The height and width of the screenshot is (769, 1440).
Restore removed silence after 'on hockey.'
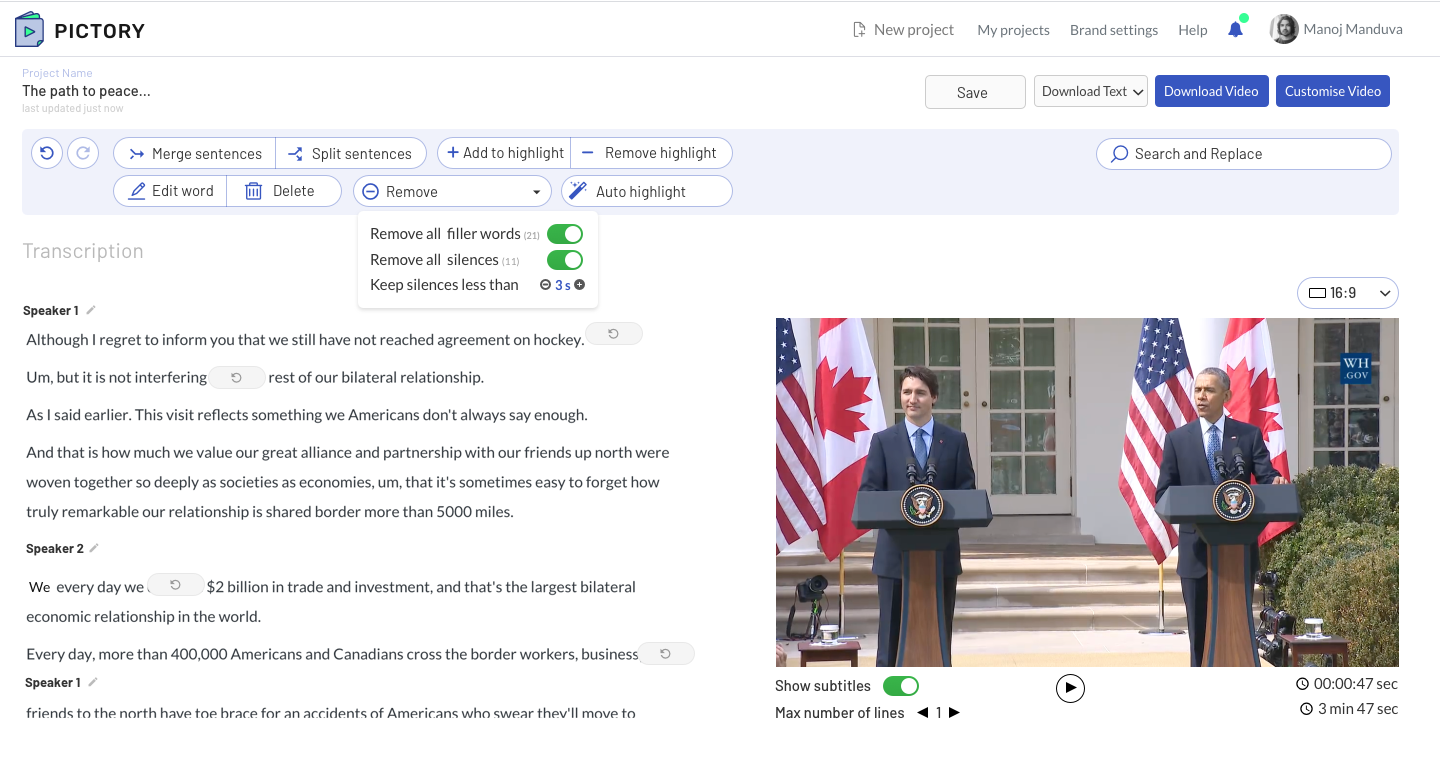613,334
